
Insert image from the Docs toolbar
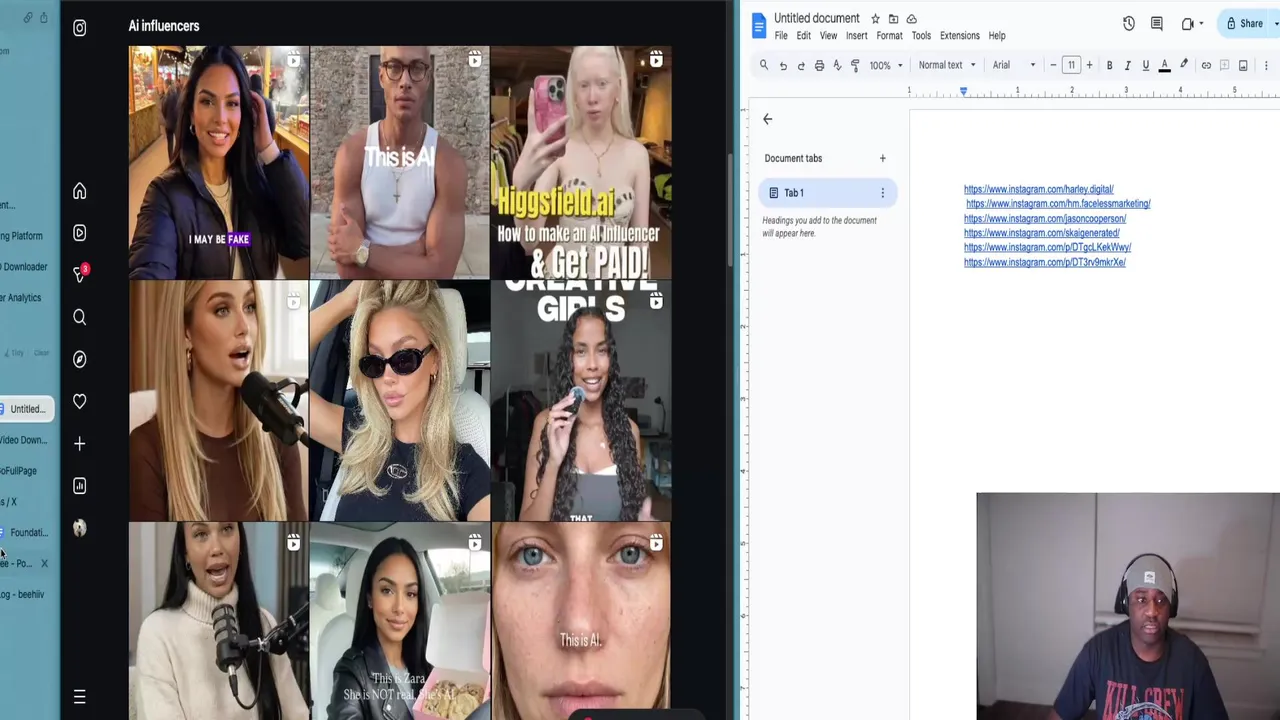1243,65
